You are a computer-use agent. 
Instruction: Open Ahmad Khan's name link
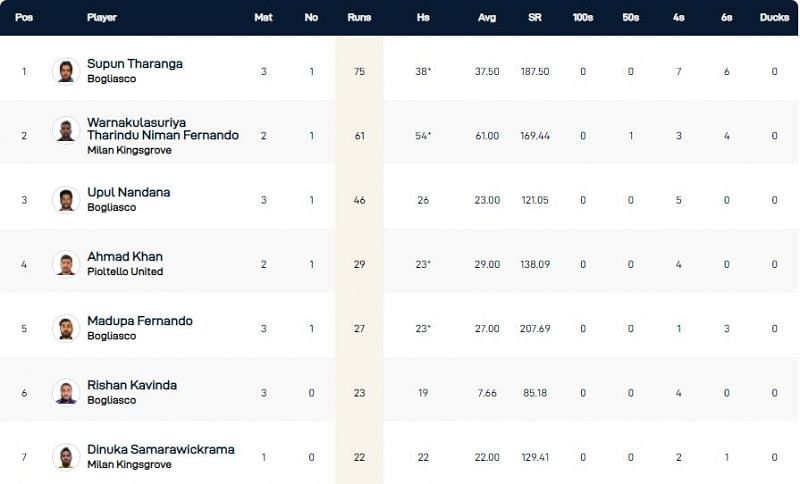[x=125, y=257]
